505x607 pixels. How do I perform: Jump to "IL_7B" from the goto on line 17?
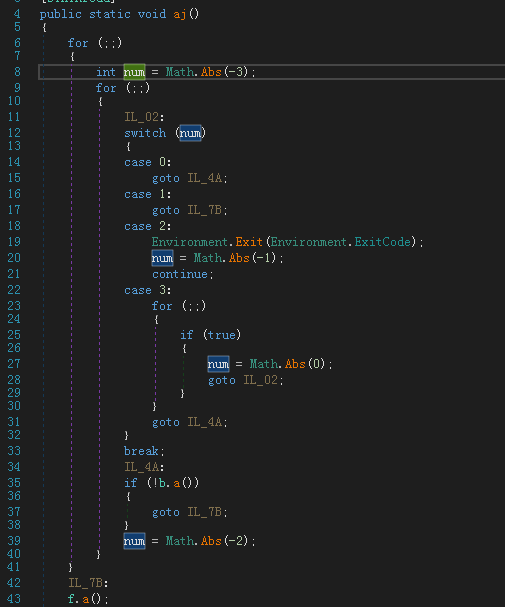pos(205,210)
